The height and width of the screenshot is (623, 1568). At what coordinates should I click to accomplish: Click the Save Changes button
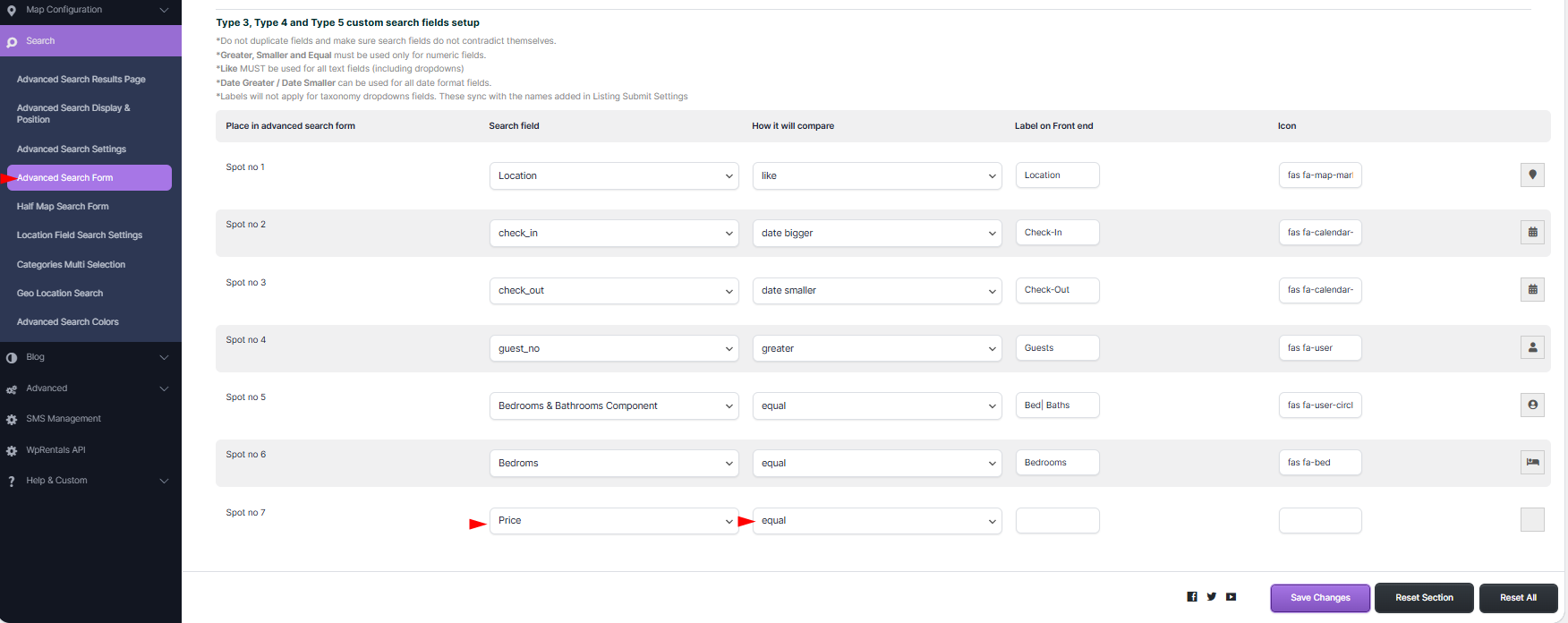(x=1320, y=598)
